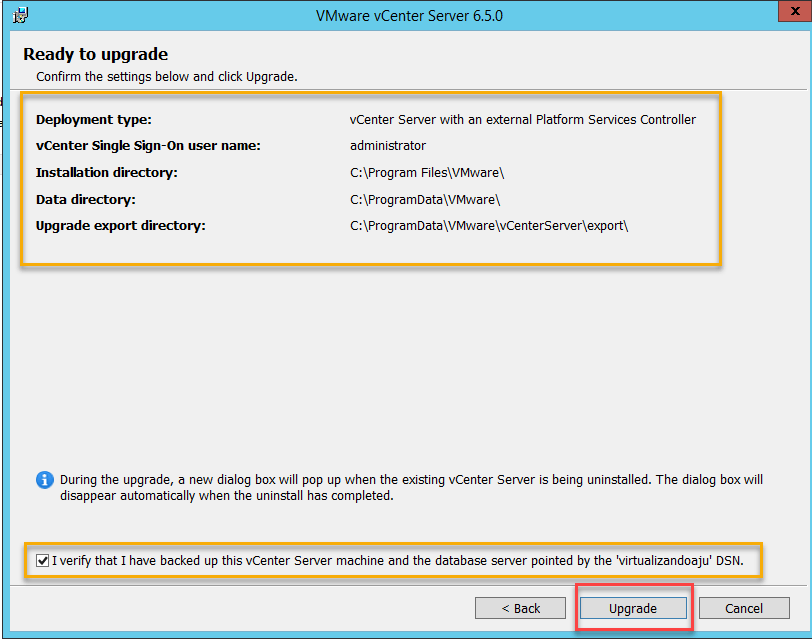Click the administrator user name value
The height and width of the screenshot is (639, 812).
(x=388, y=146)
